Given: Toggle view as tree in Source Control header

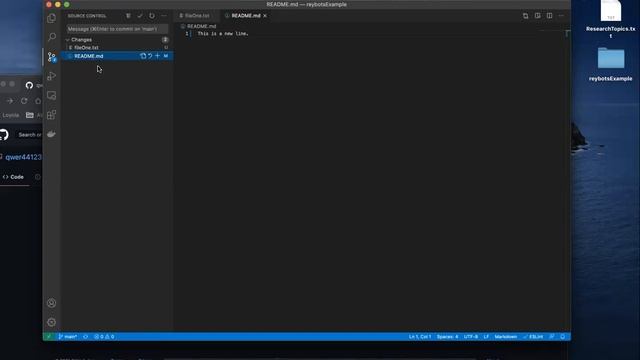Looking at the screenshot, I should 128,16.
